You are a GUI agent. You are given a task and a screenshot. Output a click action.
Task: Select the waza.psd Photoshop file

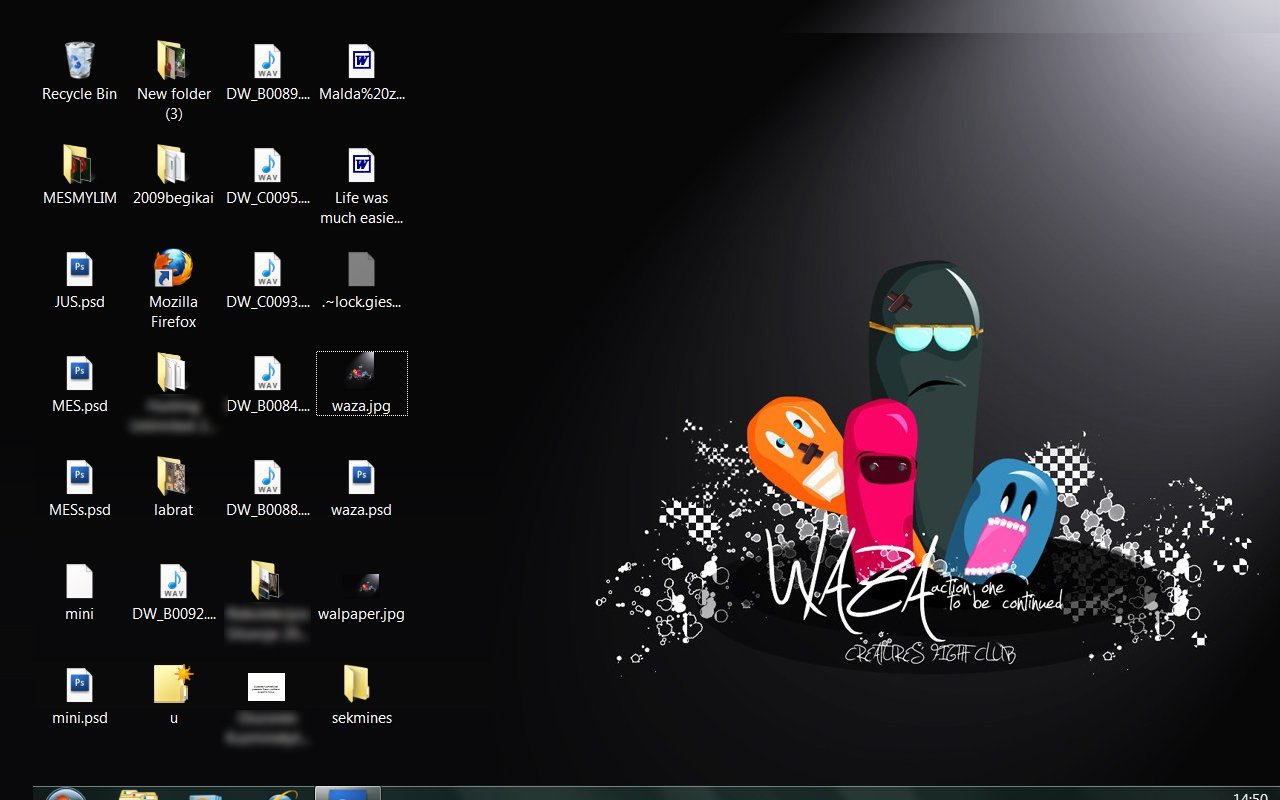[361, 478]
